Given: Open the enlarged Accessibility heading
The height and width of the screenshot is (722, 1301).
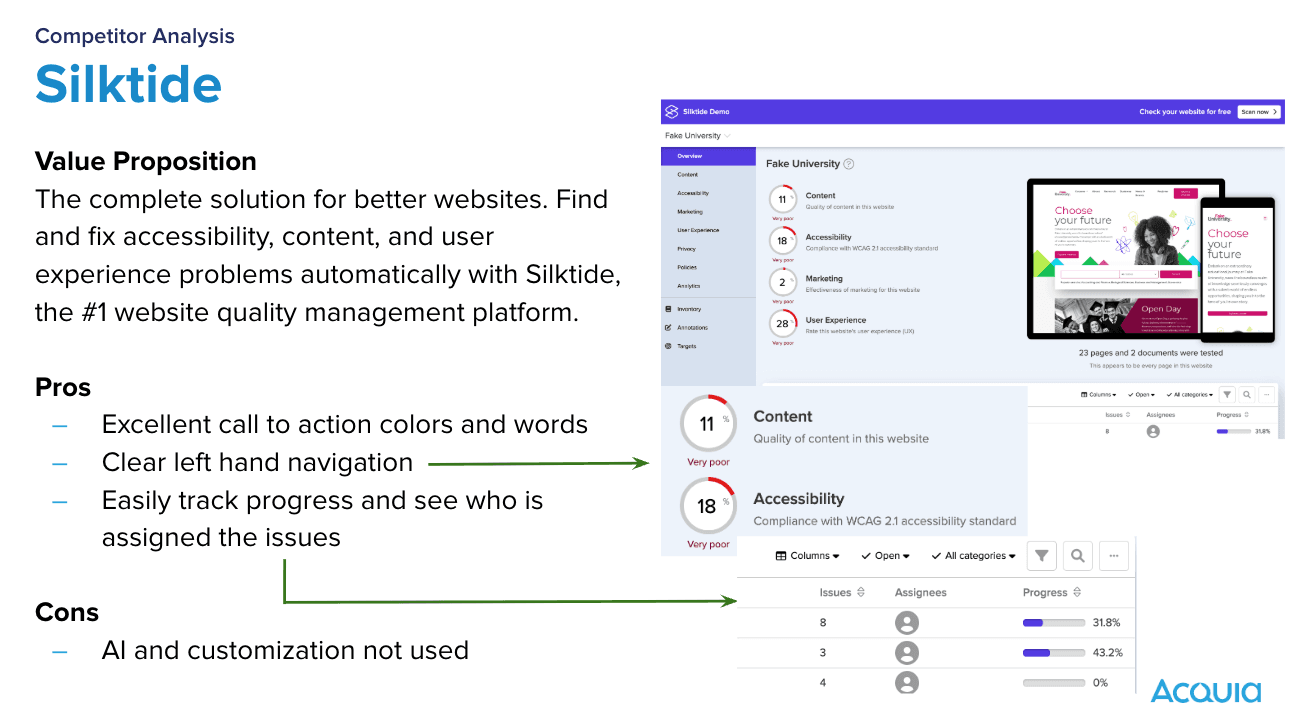Looking at the screenshot, I should pos(798,499).
